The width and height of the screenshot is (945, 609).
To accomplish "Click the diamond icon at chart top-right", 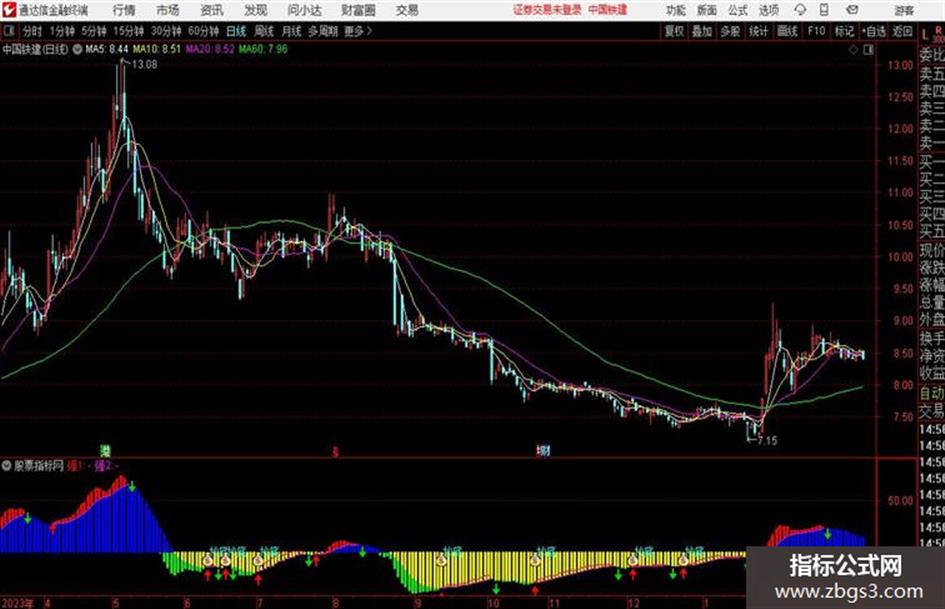I will (853, 50).
